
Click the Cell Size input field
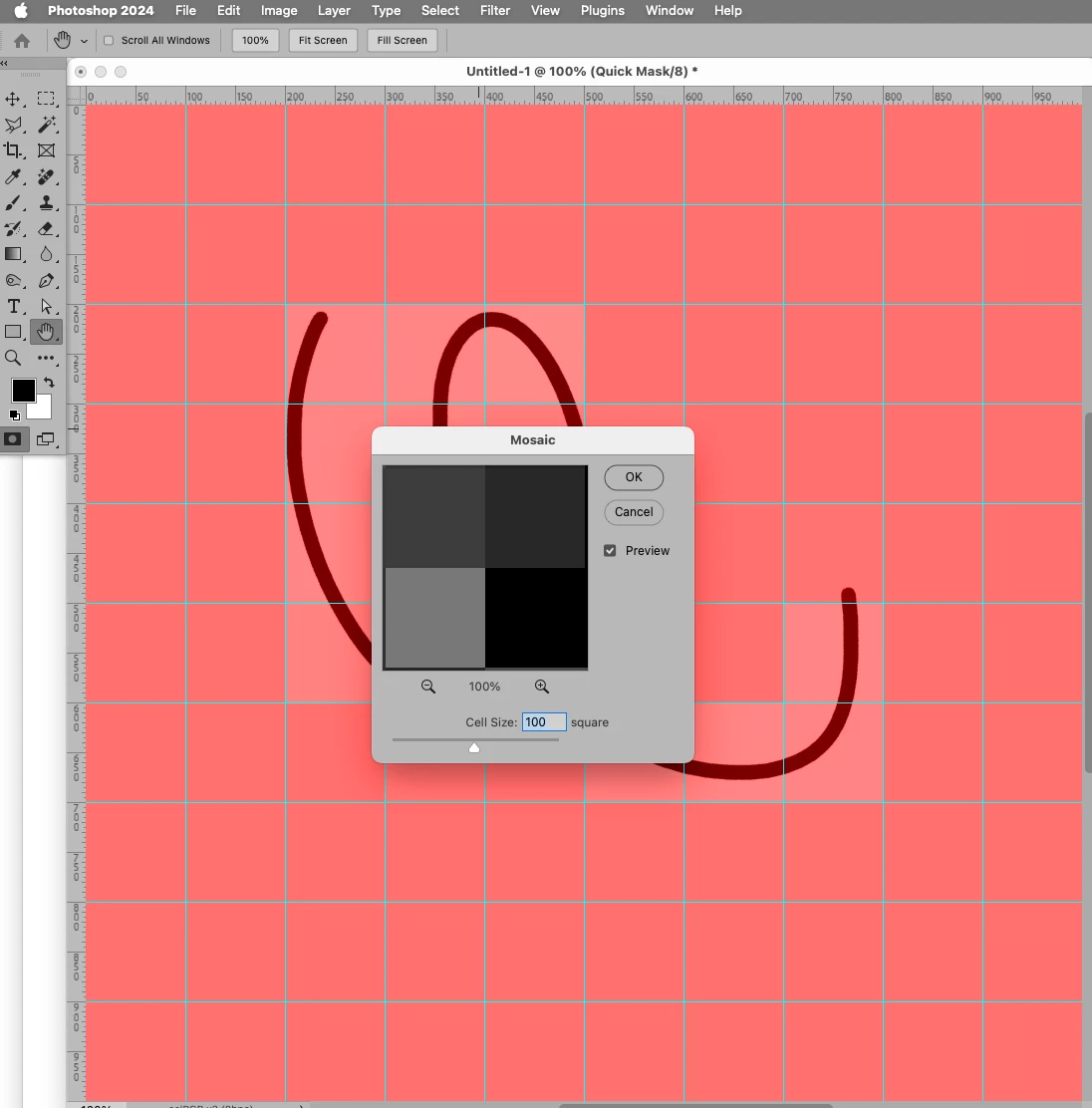(544, 722)
